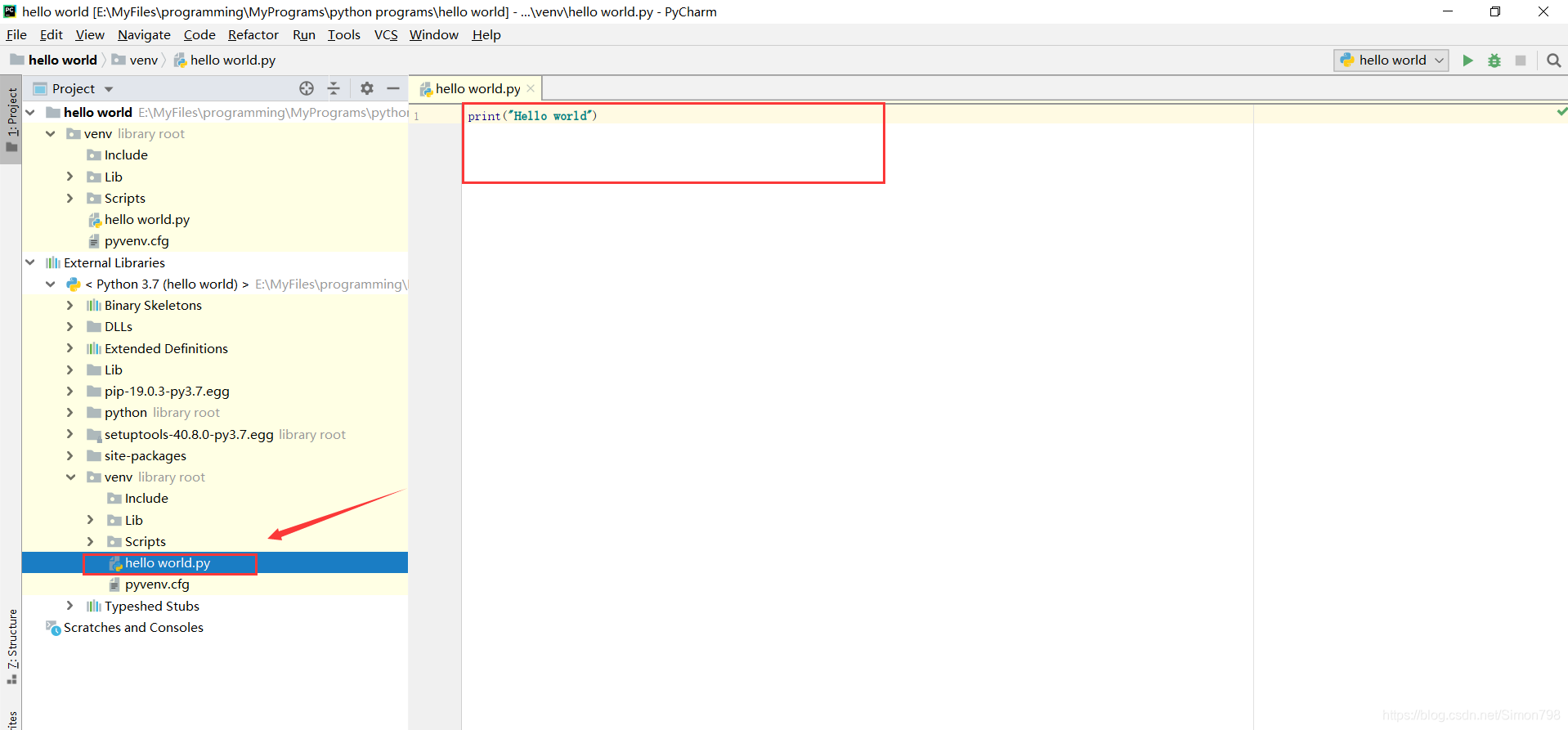Open the VCS menu
Screen dimensions: 1568x730
[386, 34]
